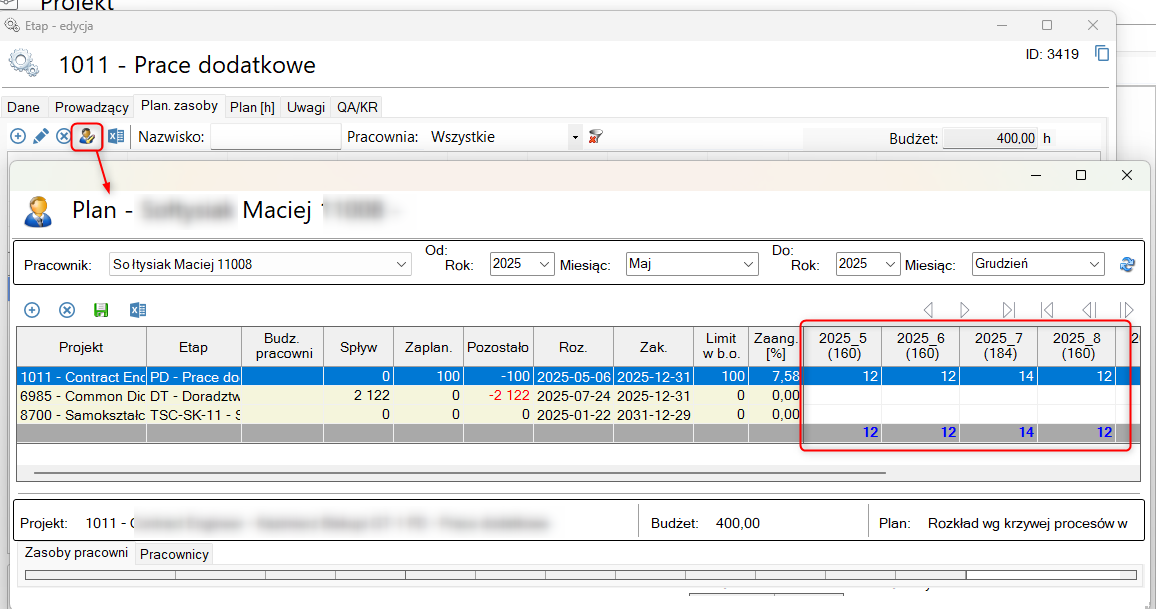The height and width of the screenshot is (609, 1156).
Task: Go to next month arrow
Action: [x=964, y=310]
